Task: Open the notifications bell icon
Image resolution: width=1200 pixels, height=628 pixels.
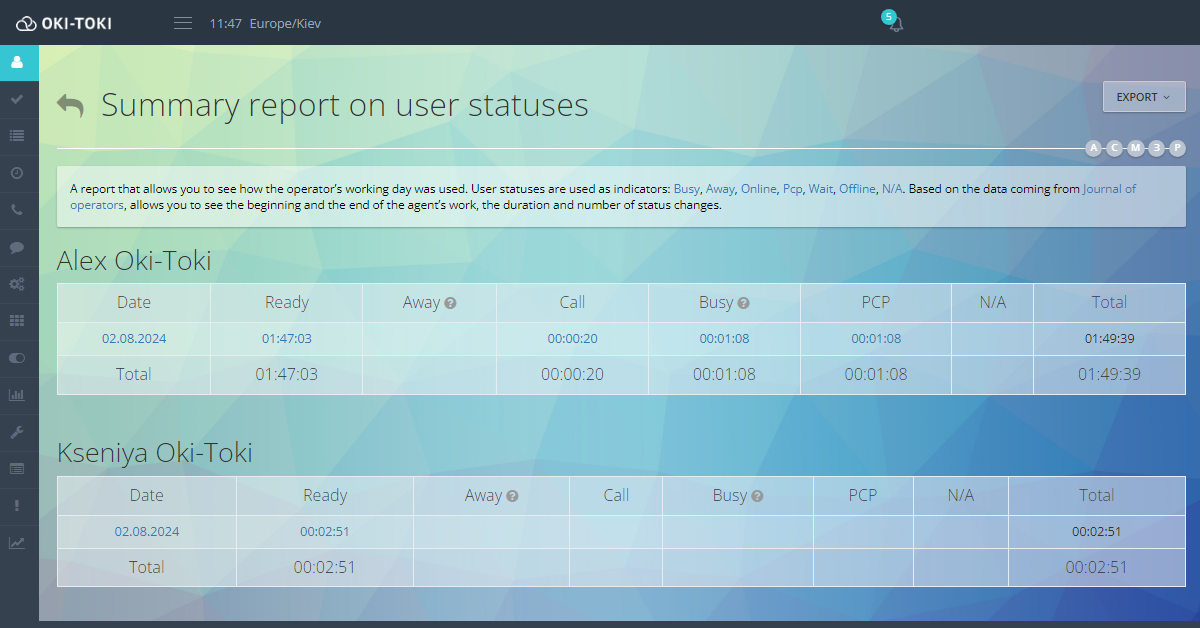Action: click(x=895, y=24)
